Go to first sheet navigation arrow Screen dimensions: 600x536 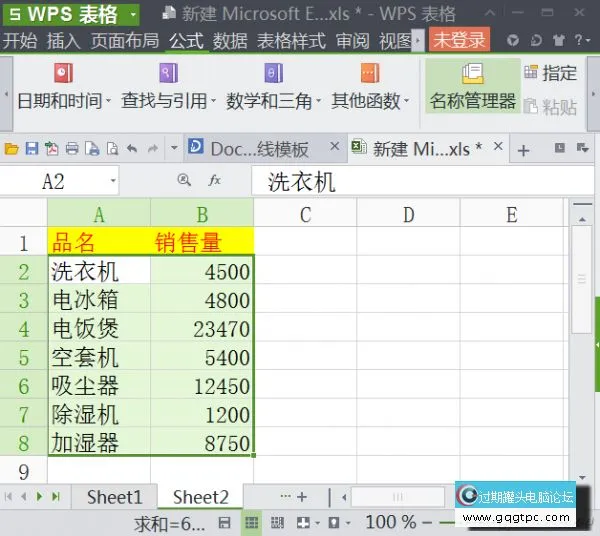[x=8, y=497]
